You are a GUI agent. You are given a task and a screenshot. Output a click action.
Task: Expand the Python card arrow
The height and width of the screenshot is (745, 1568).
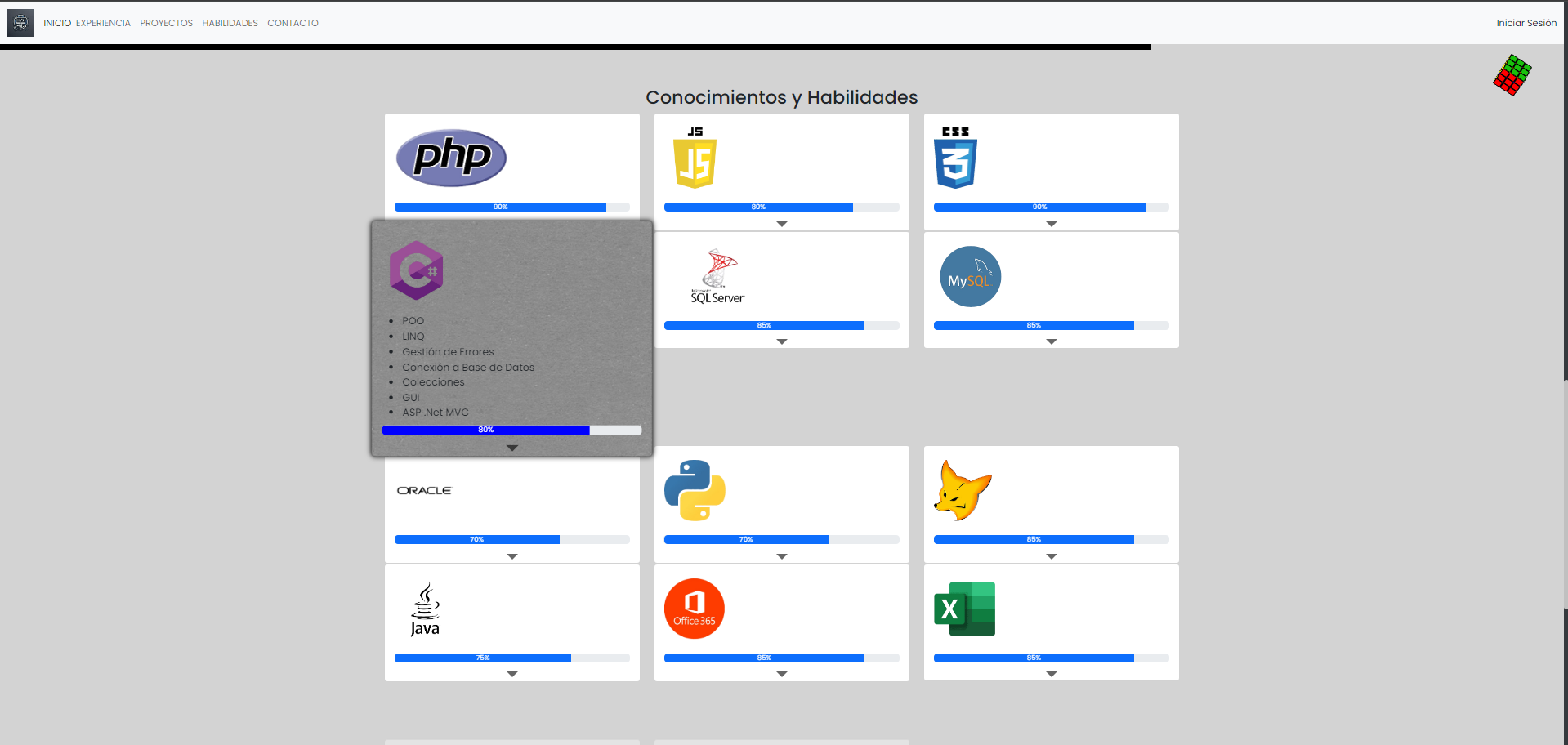(x=782, y=556)
